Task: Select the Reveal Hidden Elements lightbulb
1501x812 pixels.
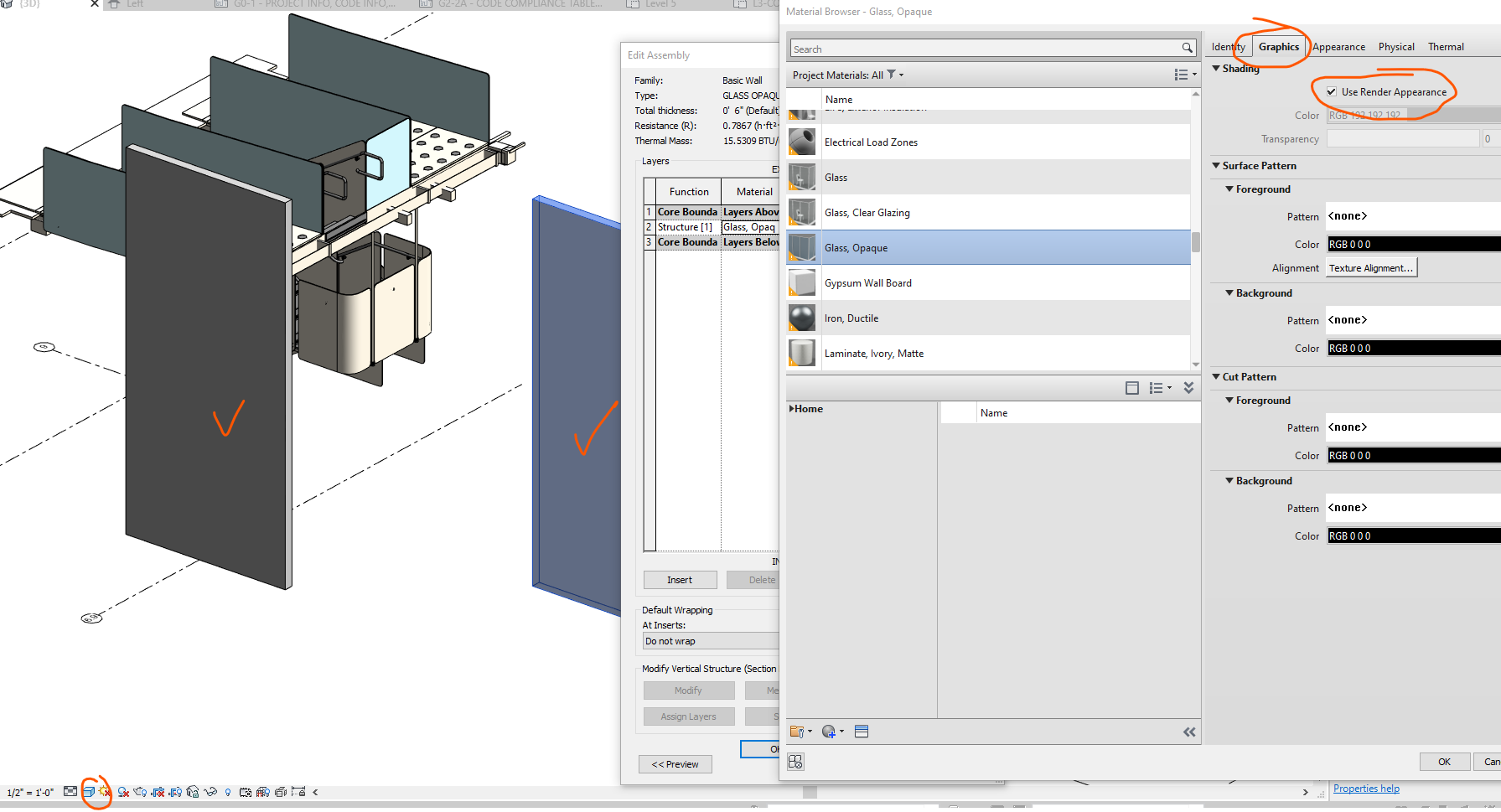Action: click(x=228, y=792)
